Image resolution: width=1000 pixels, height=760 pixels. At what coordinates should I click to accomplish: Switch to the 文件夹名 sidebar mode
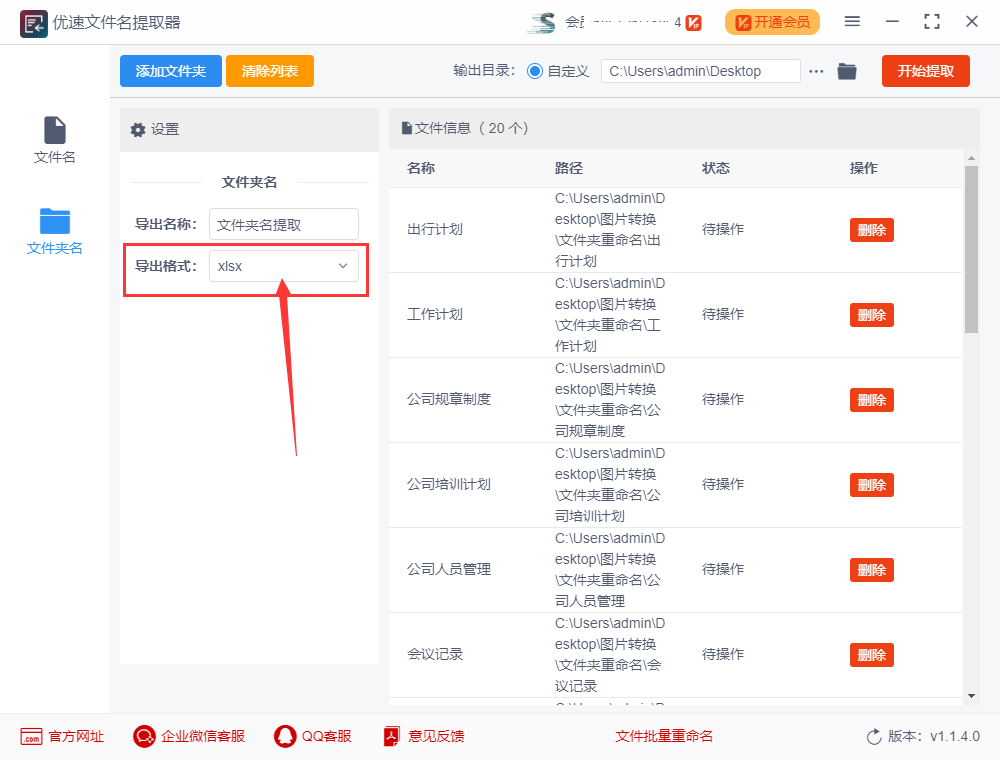point(54,229)
